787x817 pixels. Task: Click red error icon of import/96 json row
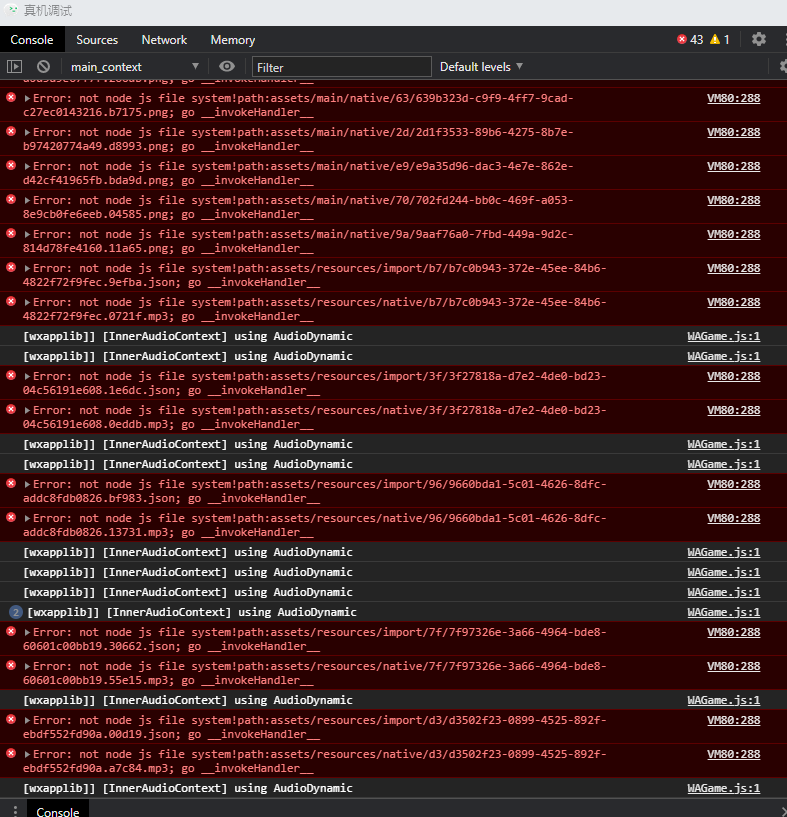click(x=11, y=484)
